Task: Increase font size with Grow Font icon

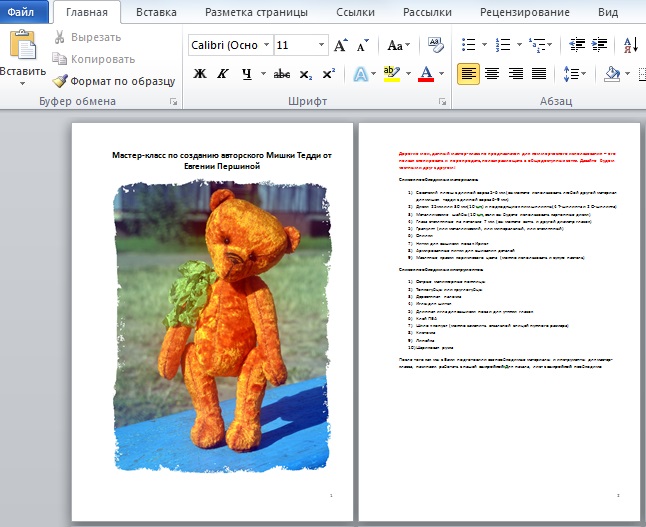Action: tap(341, 45)
